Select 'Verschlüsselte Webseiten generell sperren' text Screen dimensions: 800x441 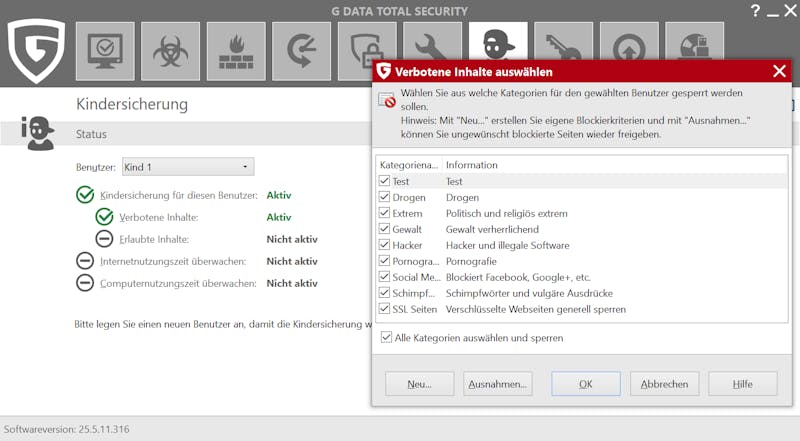536,309
